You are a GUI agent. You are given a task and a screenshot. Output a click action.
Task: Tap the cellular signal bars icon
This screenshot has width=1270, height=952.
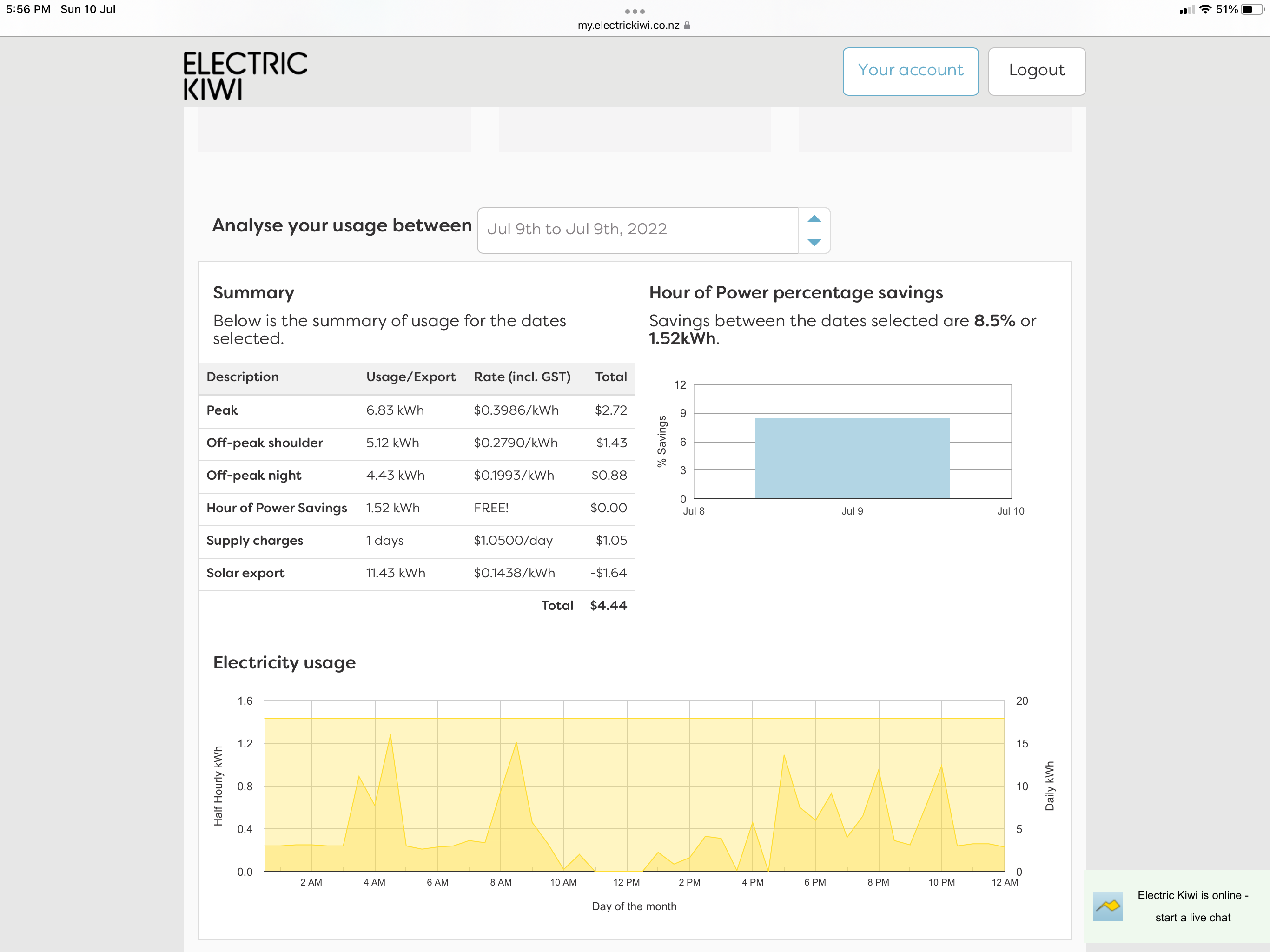[x=1186, y=10]
